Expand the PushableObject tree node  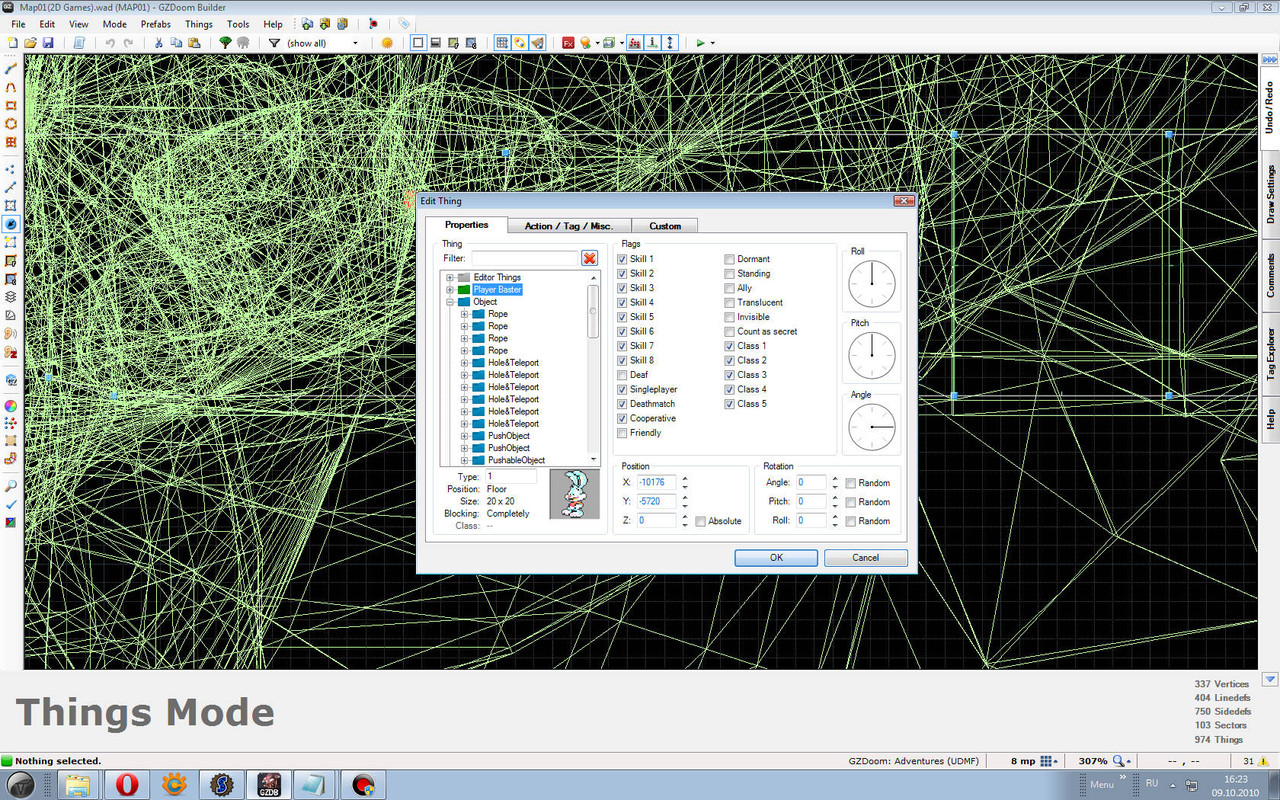coord(465,460)
